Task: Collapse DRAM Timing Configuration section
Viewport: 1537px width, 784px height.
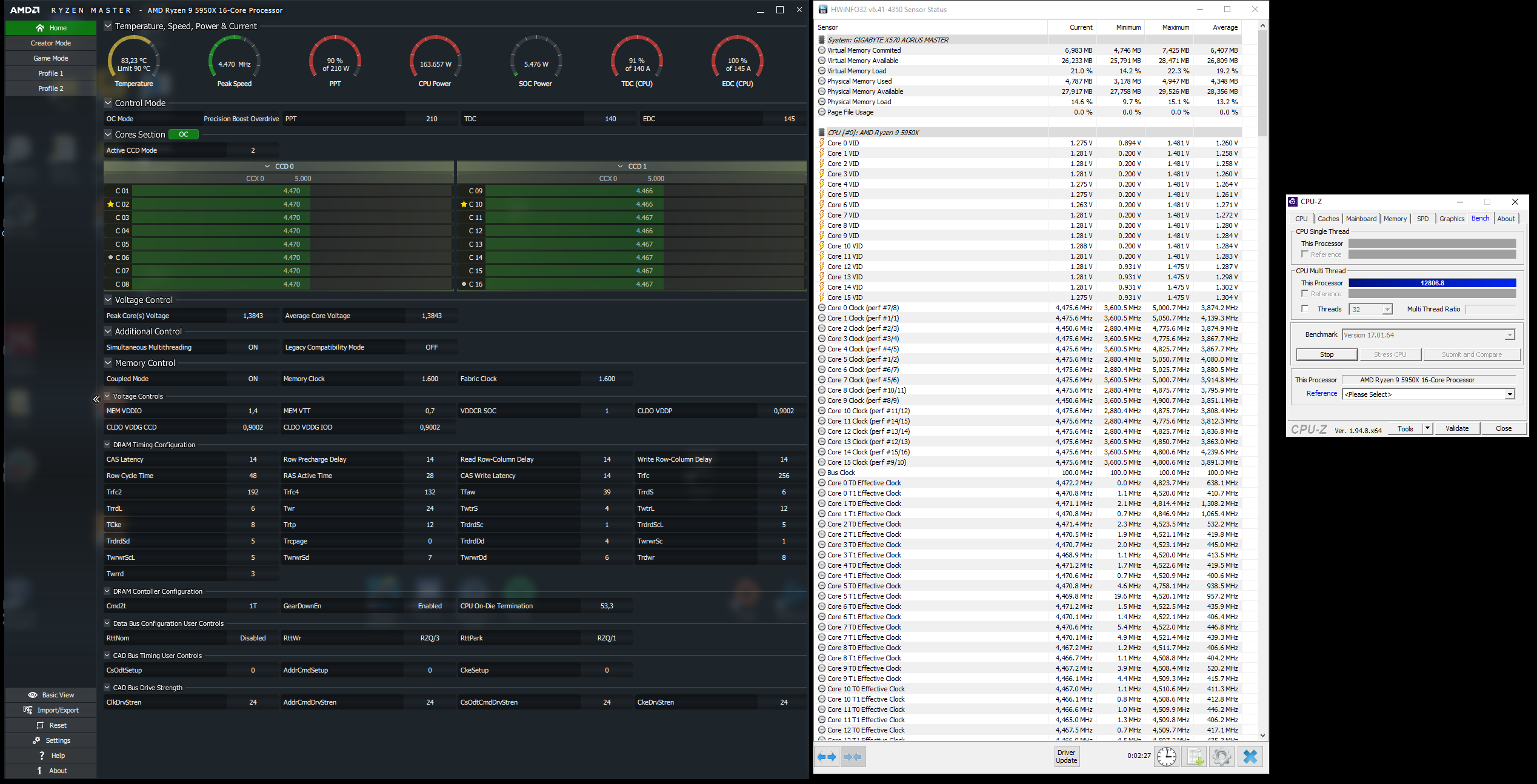Action: 107,445
